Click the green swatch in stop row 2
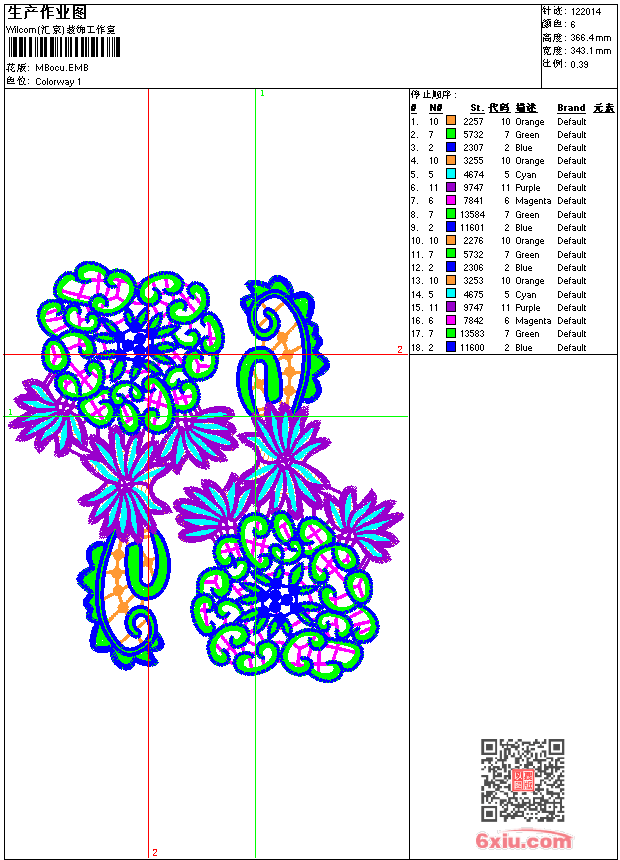The height and width of the screenshot is (860, 620). point(451,134)
